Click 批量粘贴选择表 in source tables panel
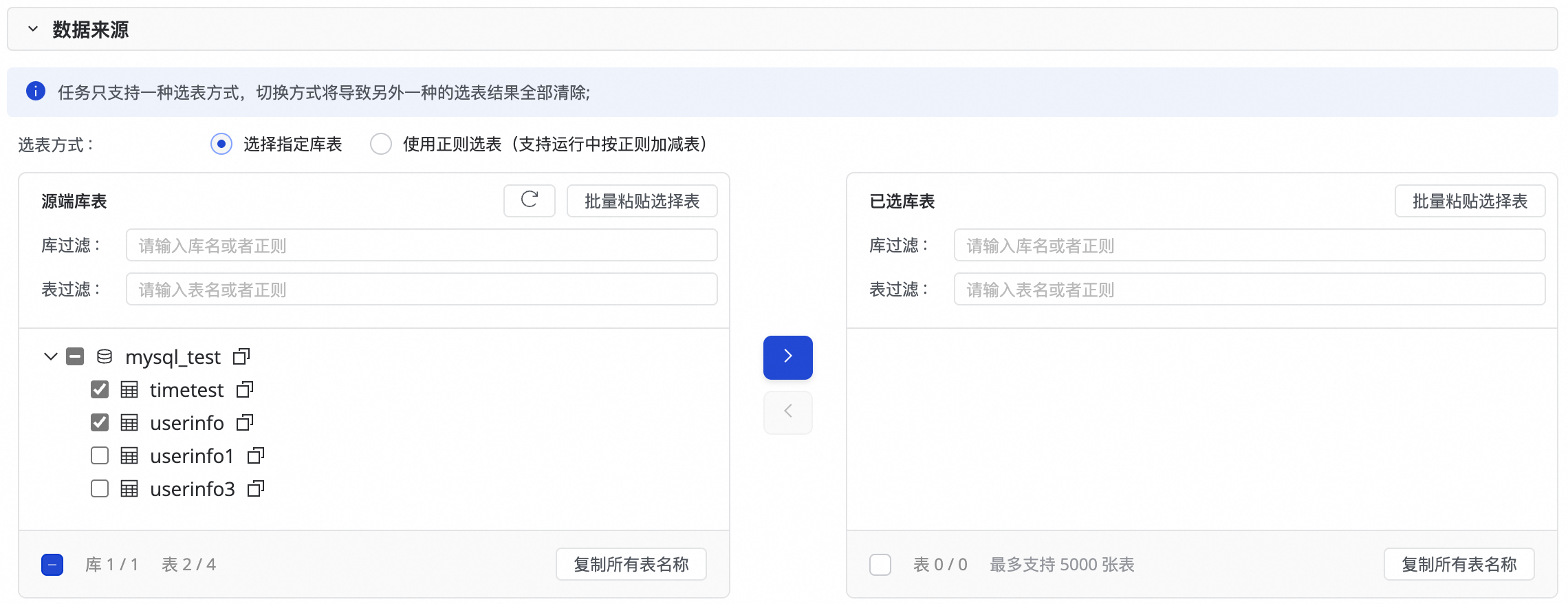The image size is (1568, 604). click(x=642, y=201)
